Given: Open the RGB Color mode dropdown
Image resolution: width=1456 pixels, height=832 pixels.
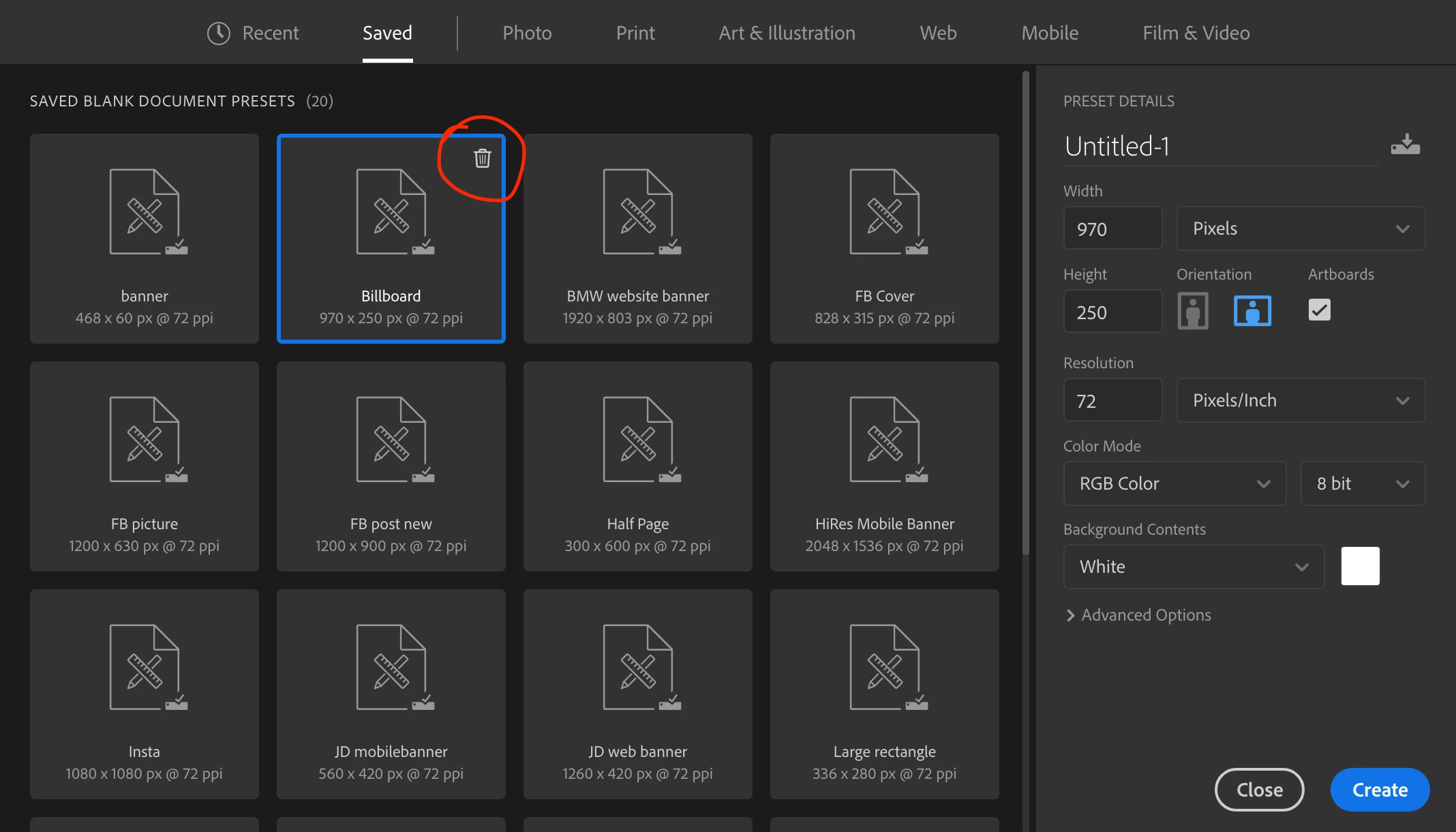Looking at the screenshot, I should coord(1174,484).
